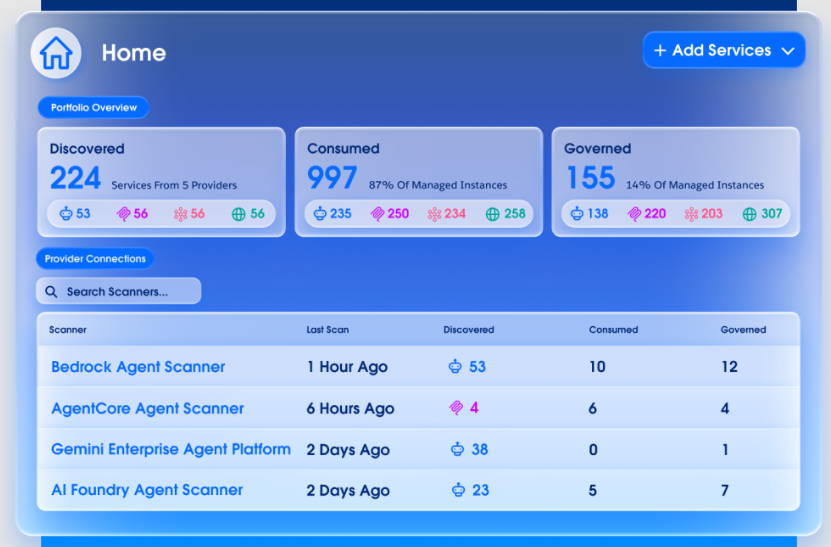
Task: Click the Governed column header in table
Action: click(743, 330)
